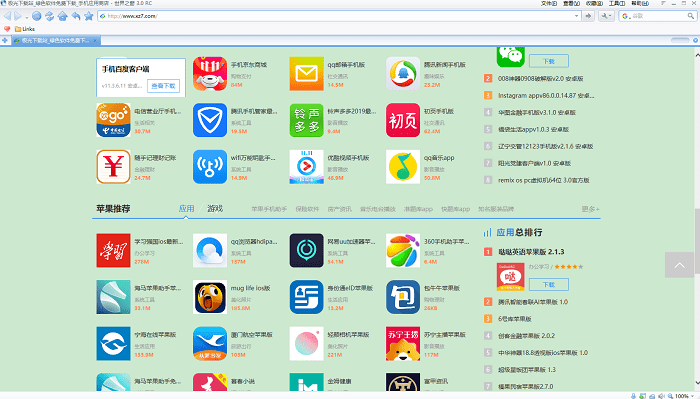Open the green WeChat app icon

(x=510, y=57)
